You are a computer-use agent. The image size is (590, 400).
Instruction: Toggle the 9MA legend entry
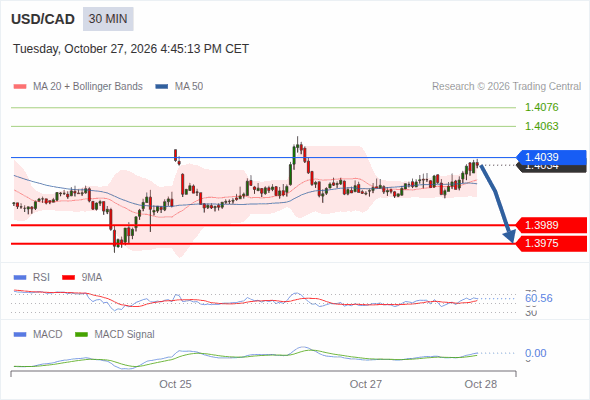pos(82,278)
